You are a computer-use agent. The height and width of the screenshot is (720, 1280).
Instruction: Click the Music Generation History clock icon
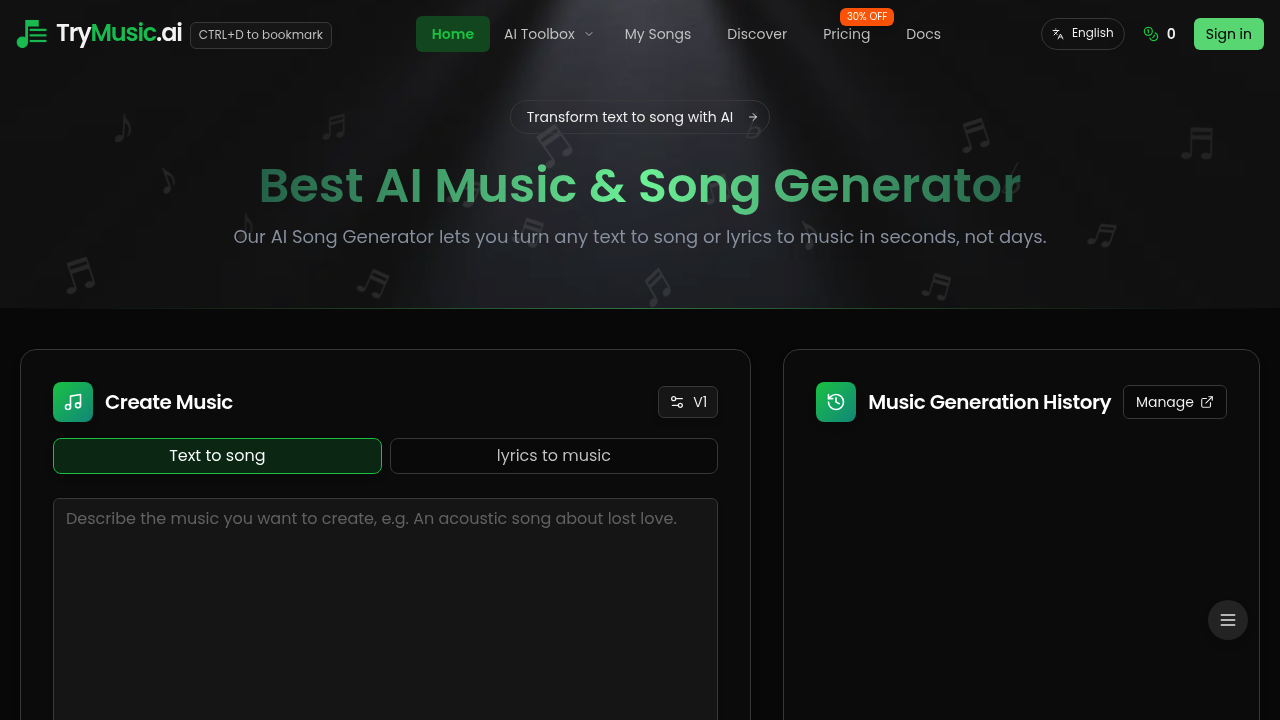click(x=835, y=402)
